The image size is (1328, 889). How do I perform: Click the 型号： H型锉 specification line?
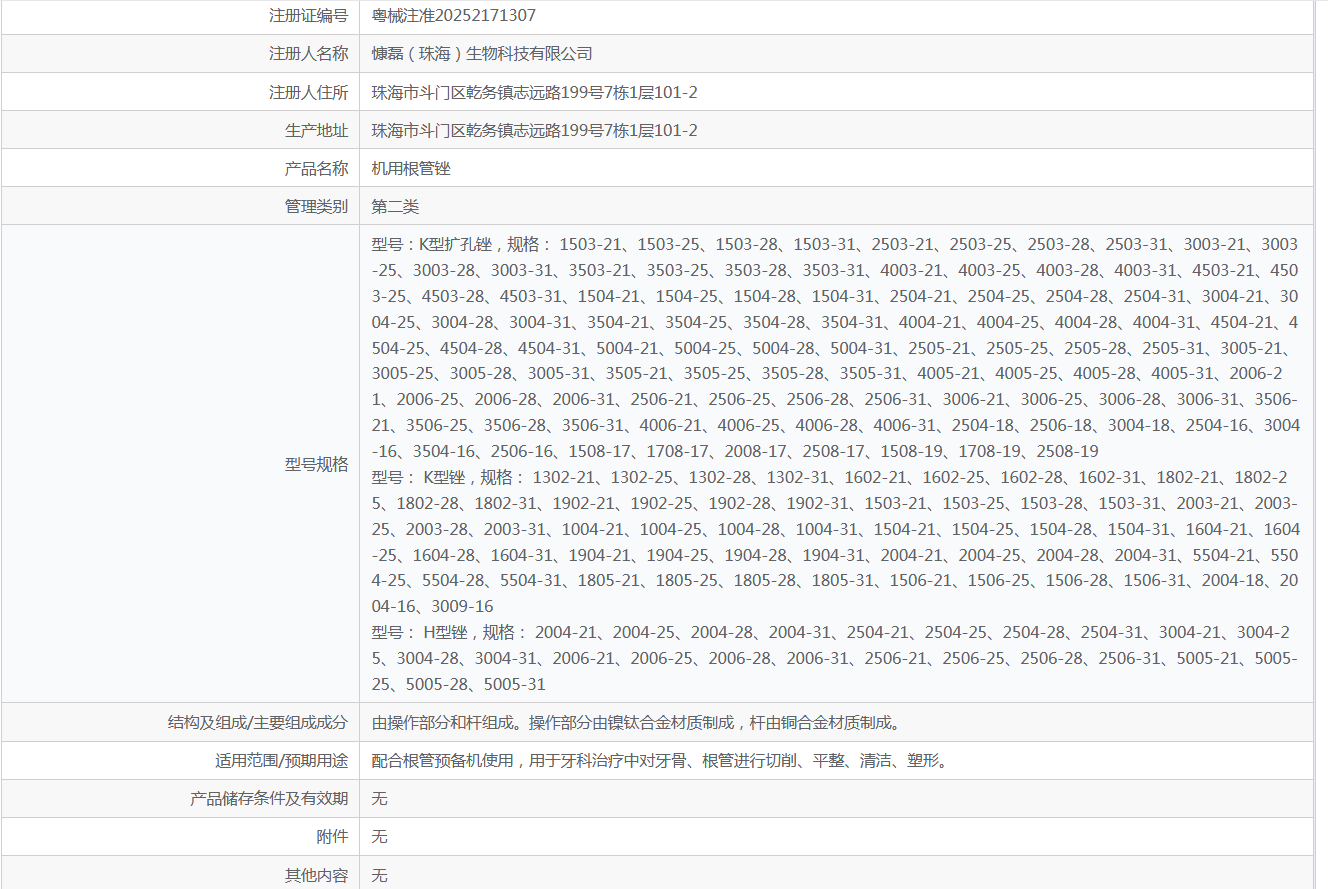pos(836,658)
